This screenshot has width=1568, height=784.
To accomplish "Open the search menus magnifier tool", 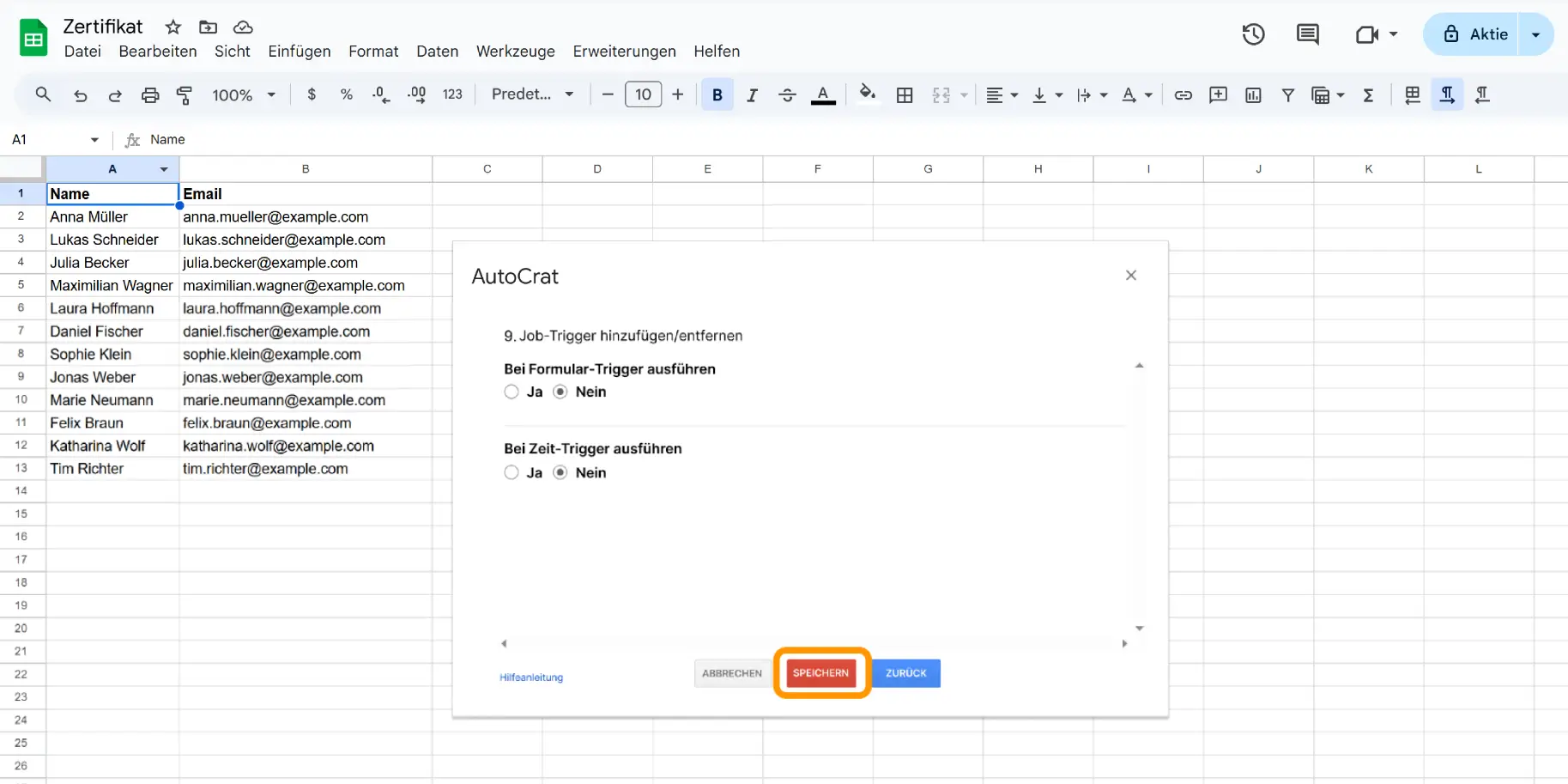I will (43, 94).
